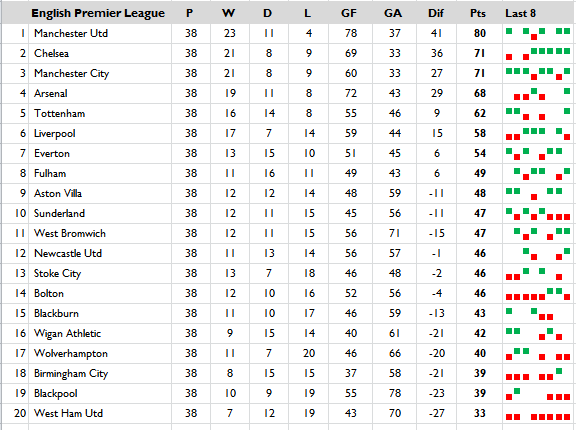Select the Last 8 column header
The width and height of the screenshot is (576, 430).
(539, 13)
